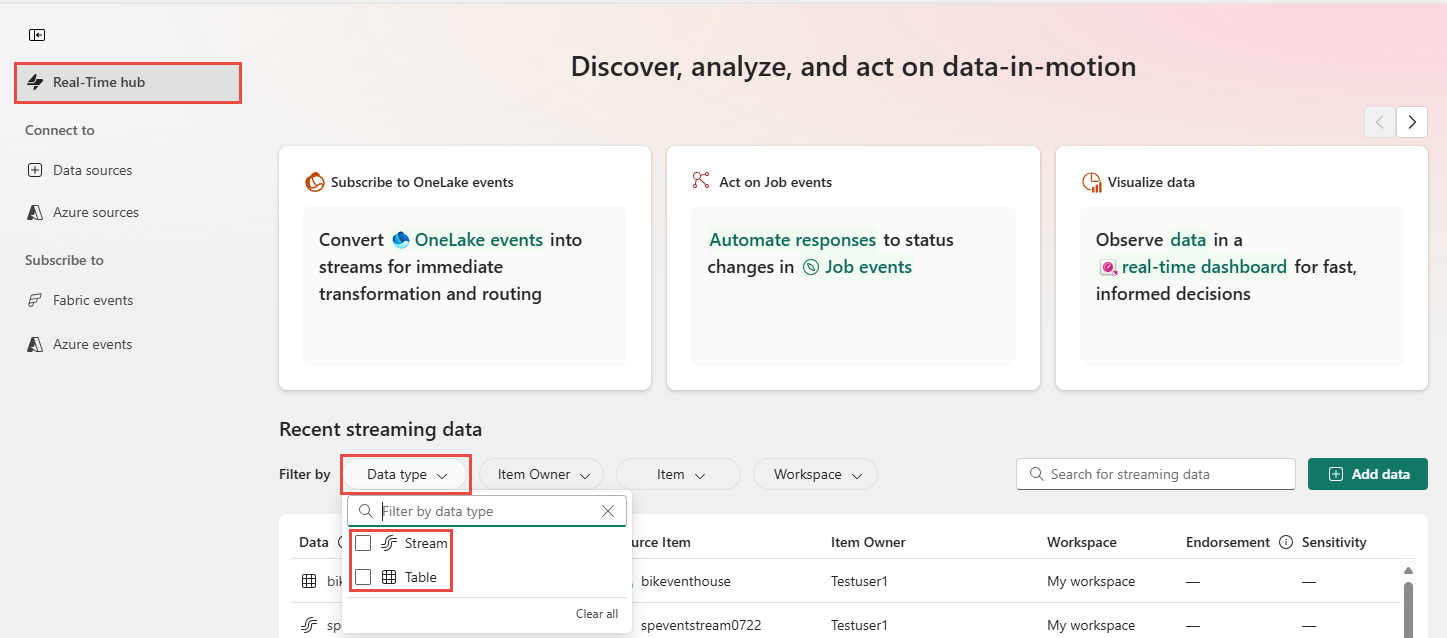This screenshot has width=1447, height=638.
Task: Click the Add data button
Action: [x=1367, y=474]
